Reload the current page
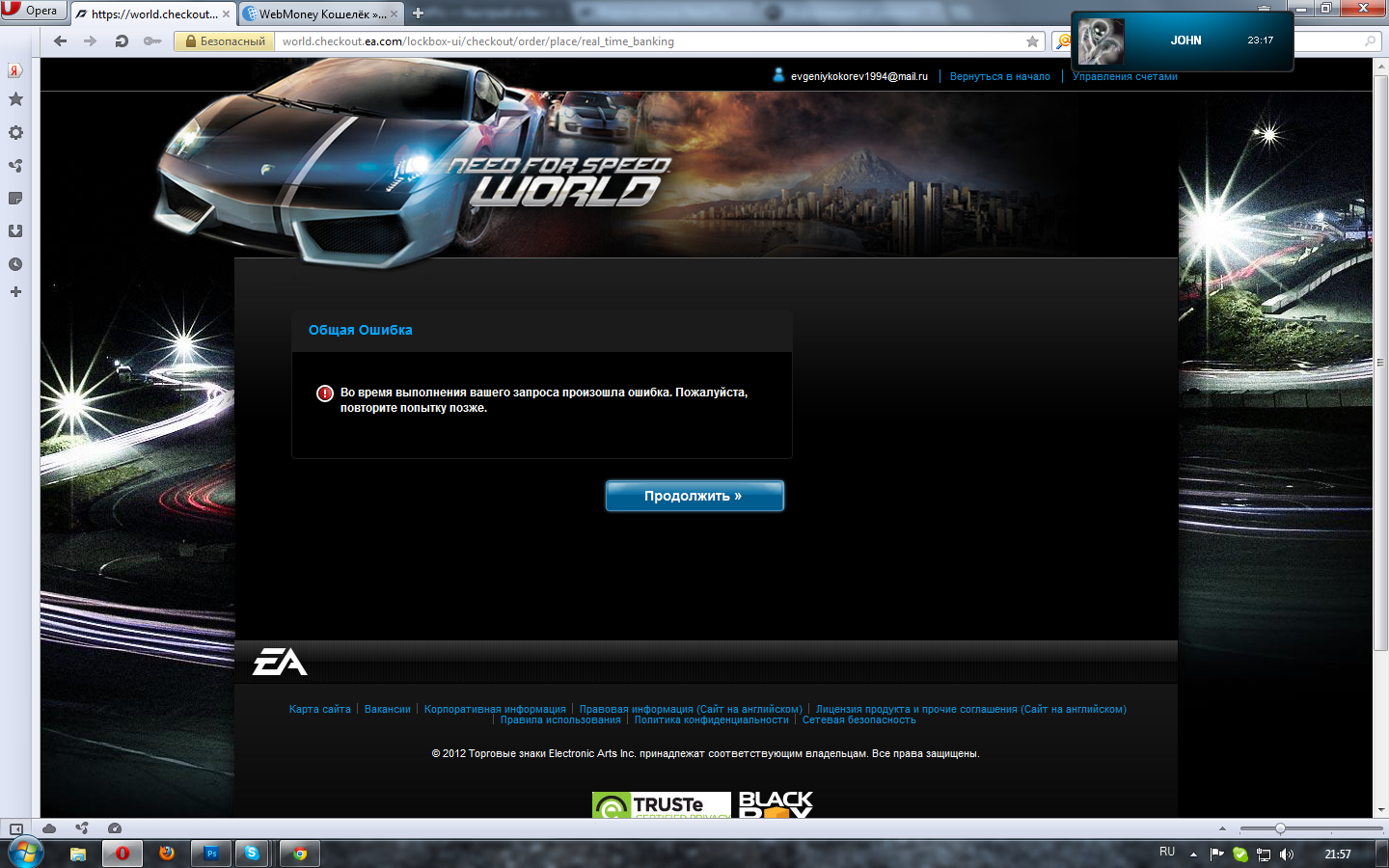1389x868 pixels. coord(122,41)
